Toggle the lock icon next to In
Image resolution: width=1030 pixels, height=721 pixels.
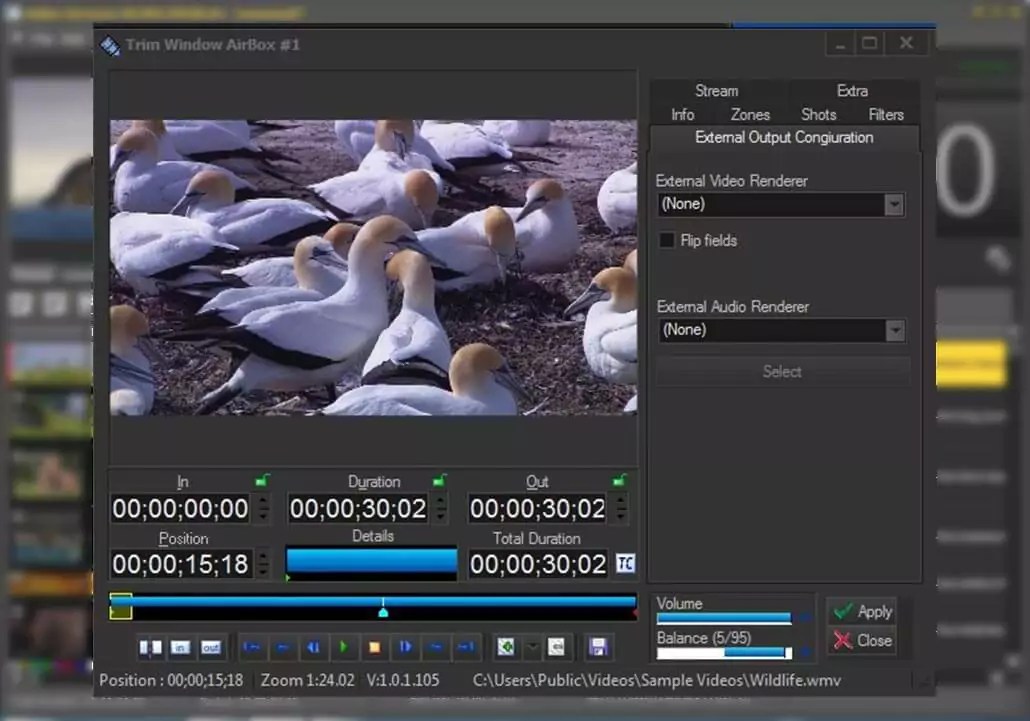pyautogui.click(x=262, y=481)
